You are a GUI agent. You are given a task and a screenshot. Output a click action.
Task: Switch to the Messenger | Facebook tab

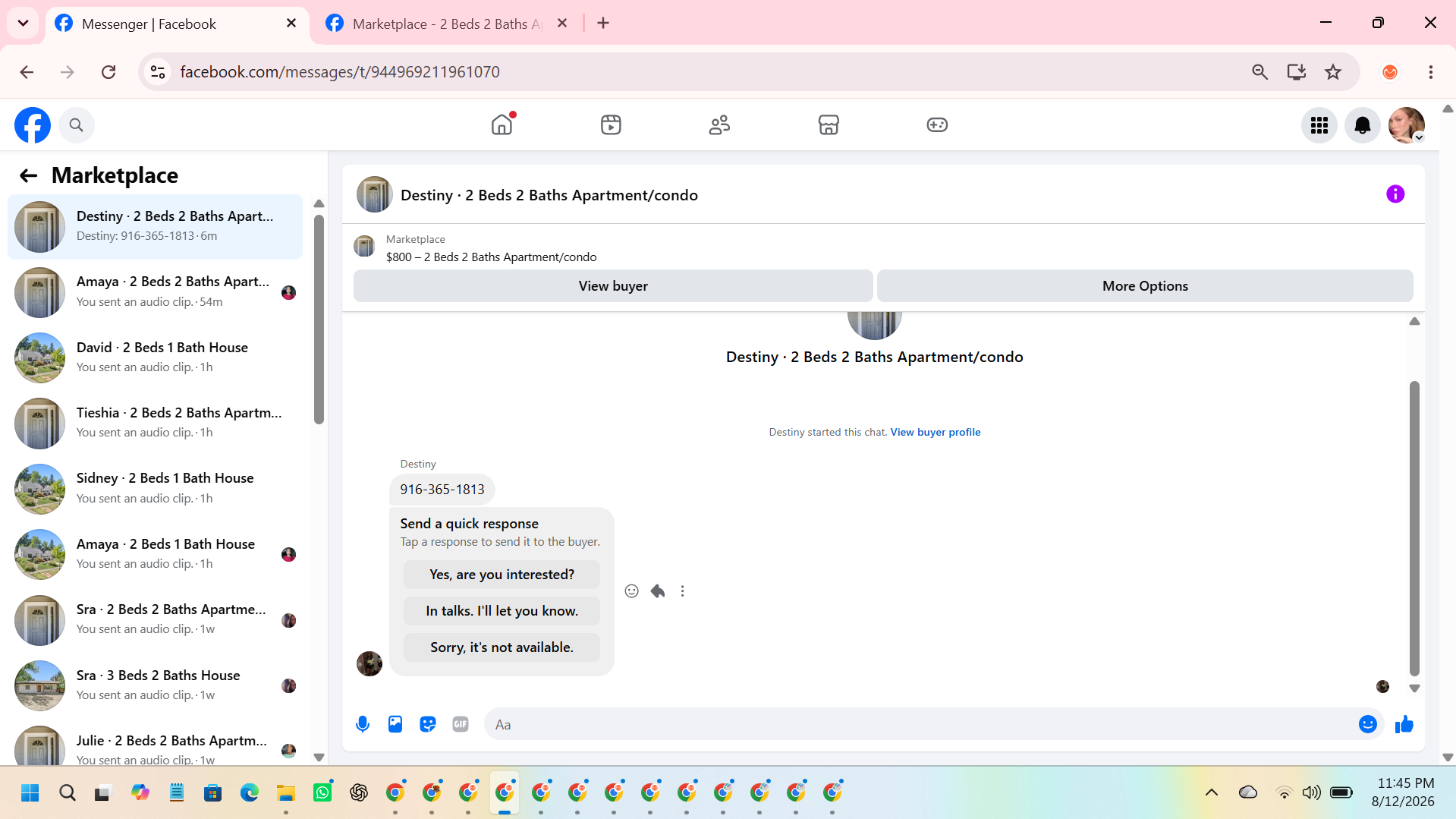178,24
